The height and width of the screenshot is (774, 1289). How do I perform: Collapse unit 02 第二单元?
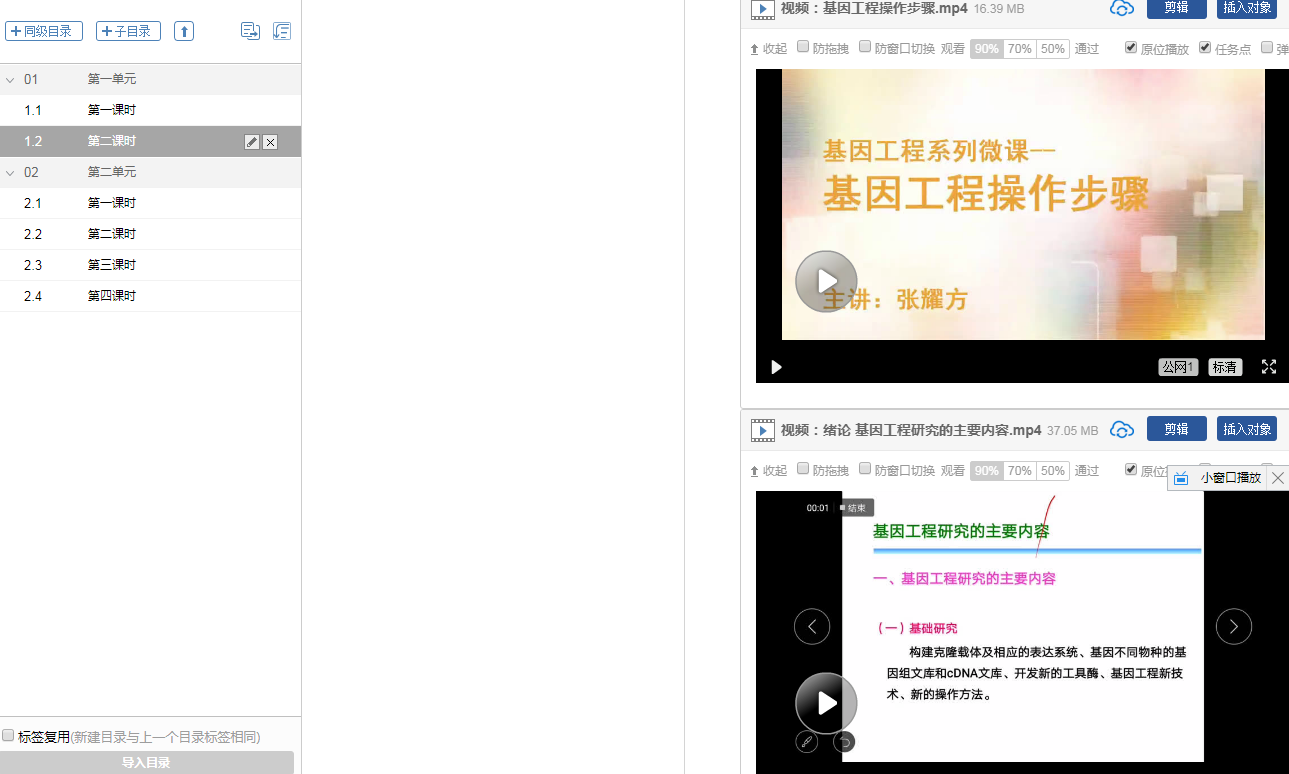point(10,173)
